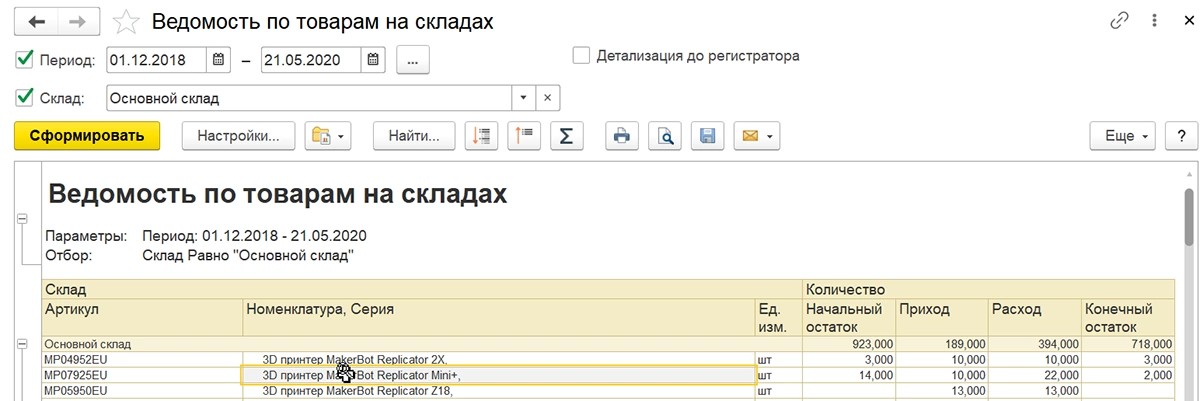
Task: Select cell 3D принтер MakerBot Replicator Mini+
Action: 499,375
